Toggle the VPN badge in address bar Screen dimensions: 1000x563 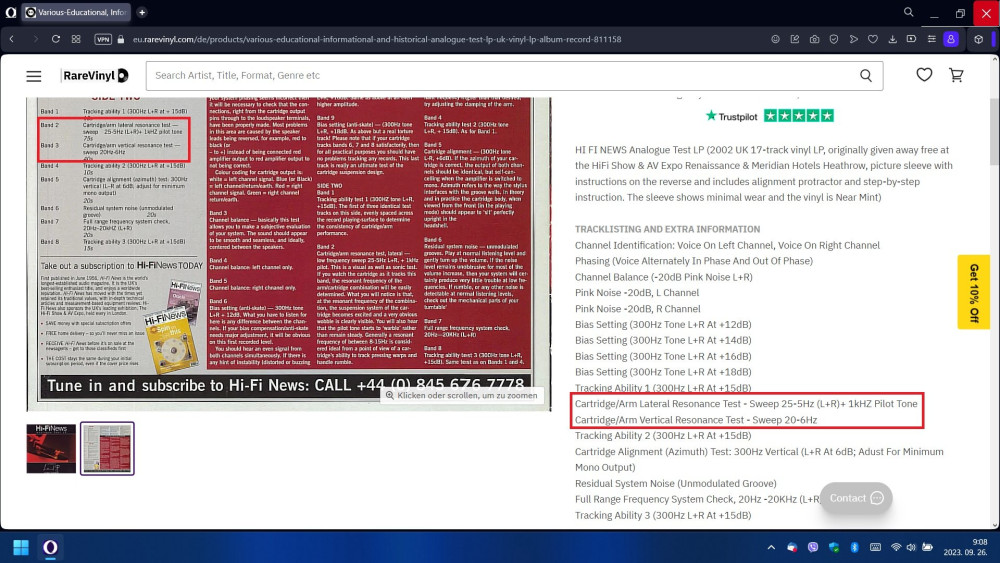tap(103, 39)
